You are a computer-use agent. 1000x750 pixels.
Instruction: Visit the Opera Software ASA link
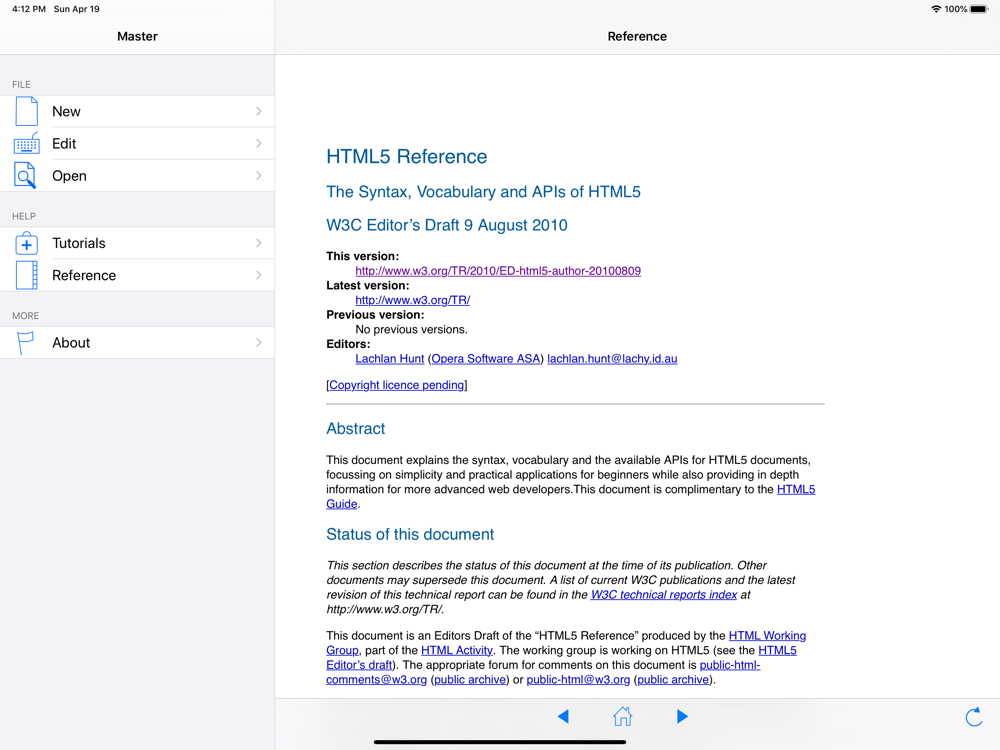(486, 358)
